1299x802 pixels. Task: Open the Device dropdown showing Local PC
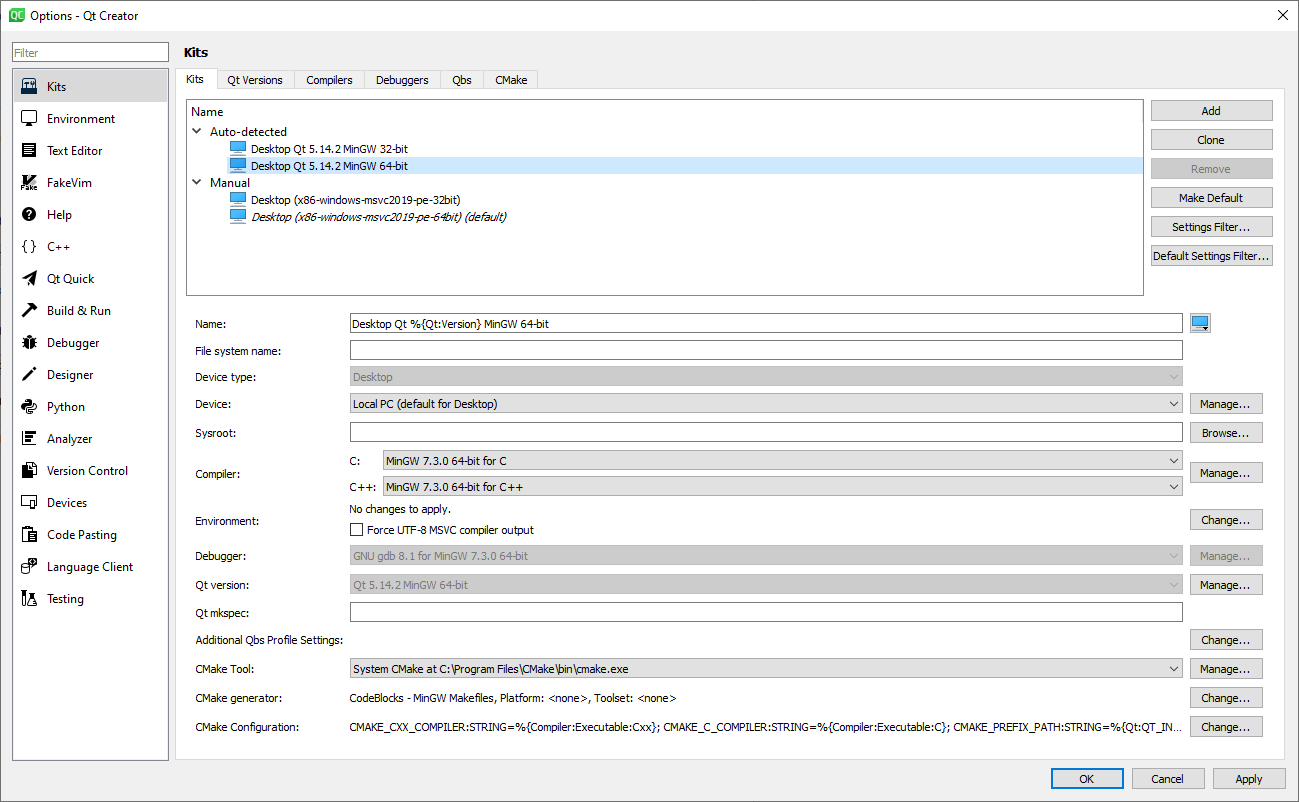pyautogui.click(x=766, y=404)
